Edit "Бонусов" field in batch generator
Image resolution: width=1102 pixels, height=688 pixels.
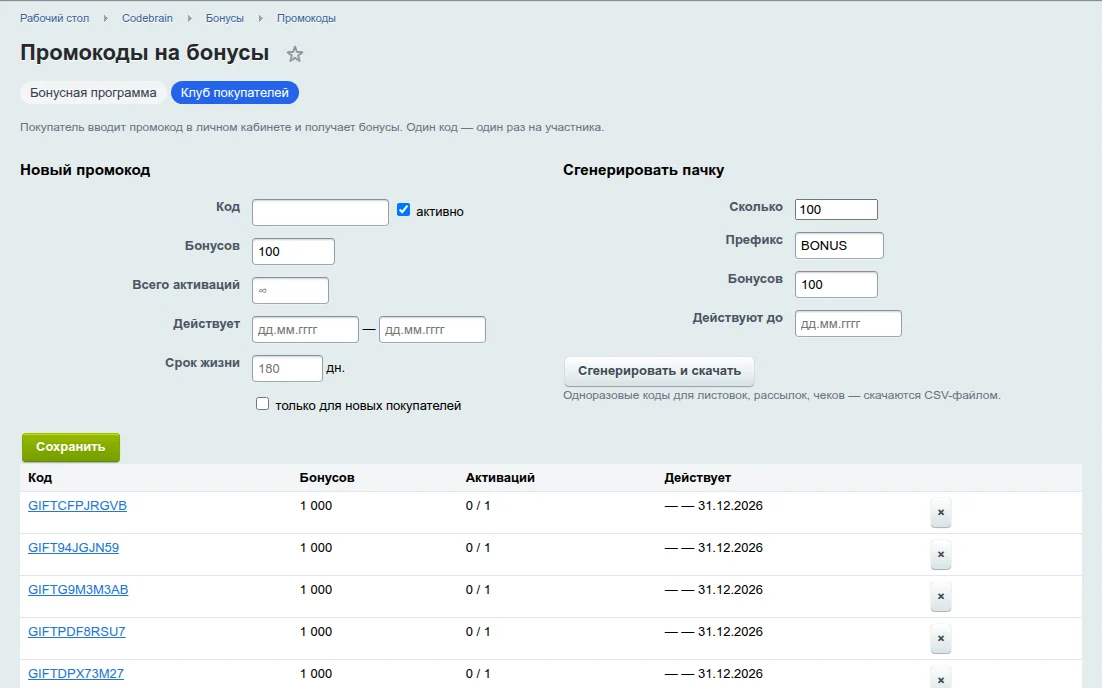(836, 285)
